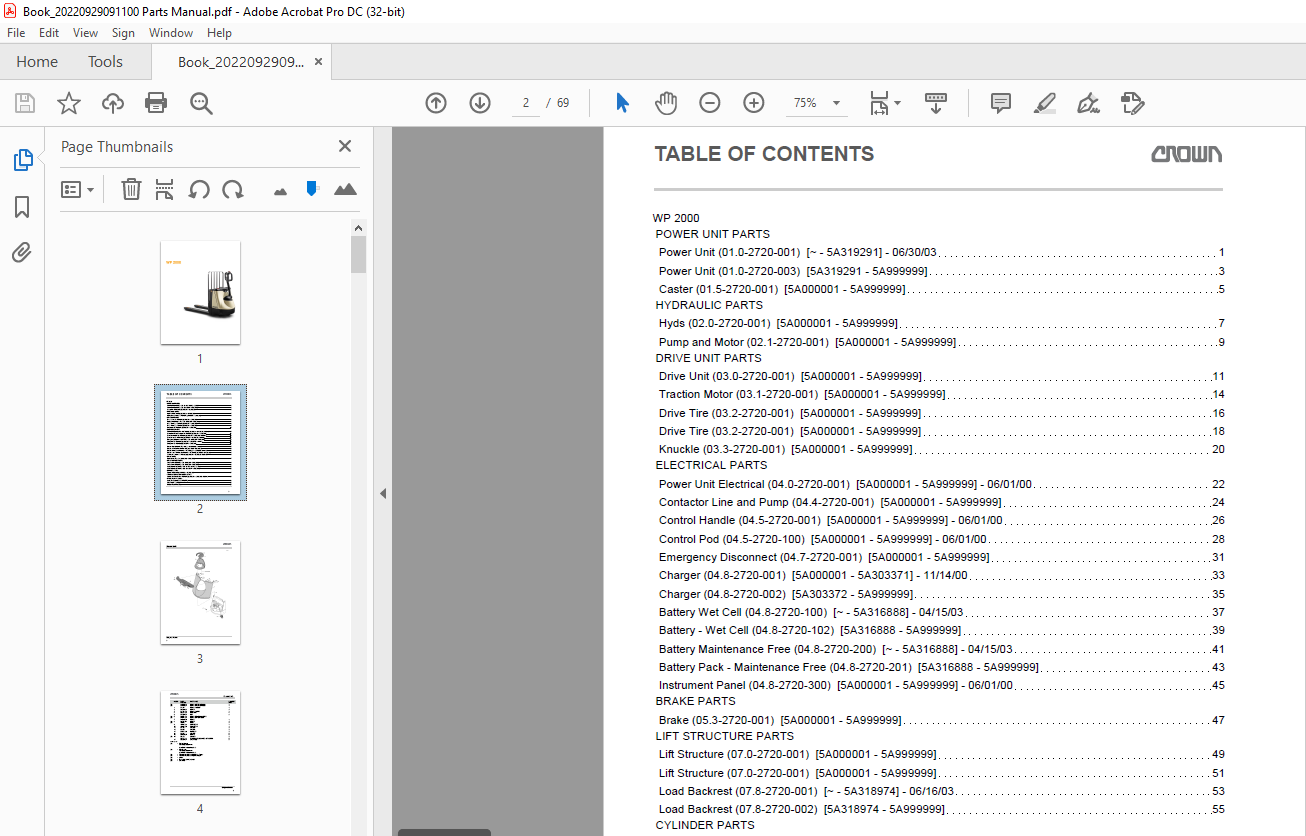Click the stamp tool icon
The height and width of the screenshot is (836, 1306).
[x=1133, y=103]
